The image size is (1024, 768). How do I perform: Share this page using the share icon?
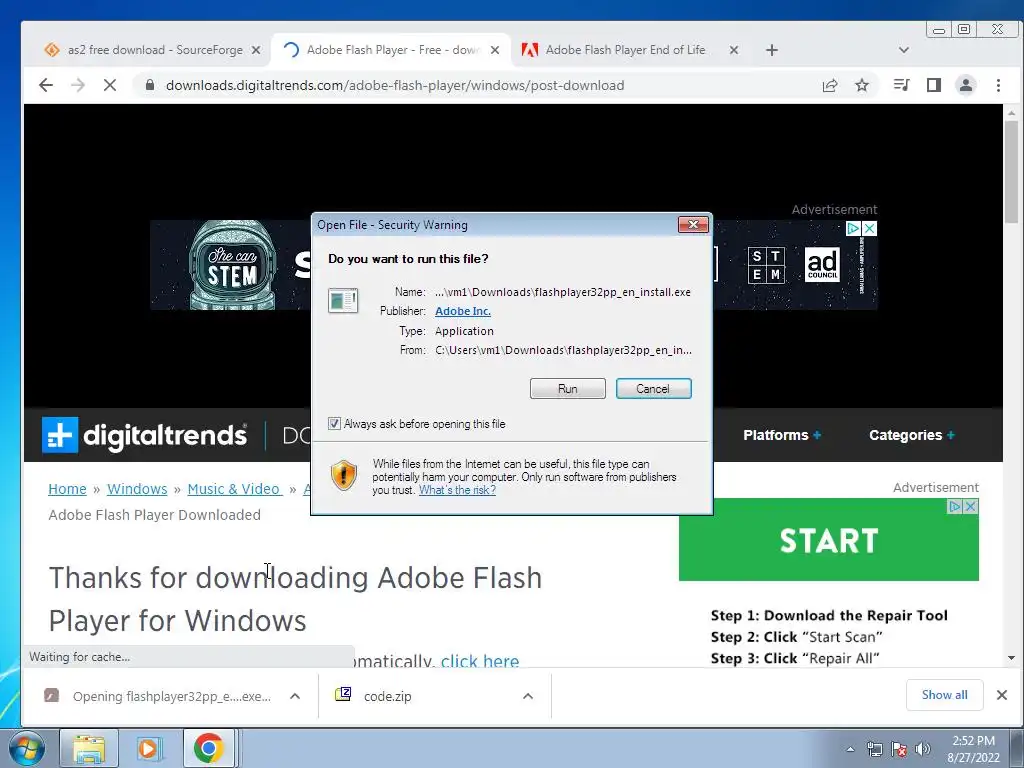tap(830, 85)
